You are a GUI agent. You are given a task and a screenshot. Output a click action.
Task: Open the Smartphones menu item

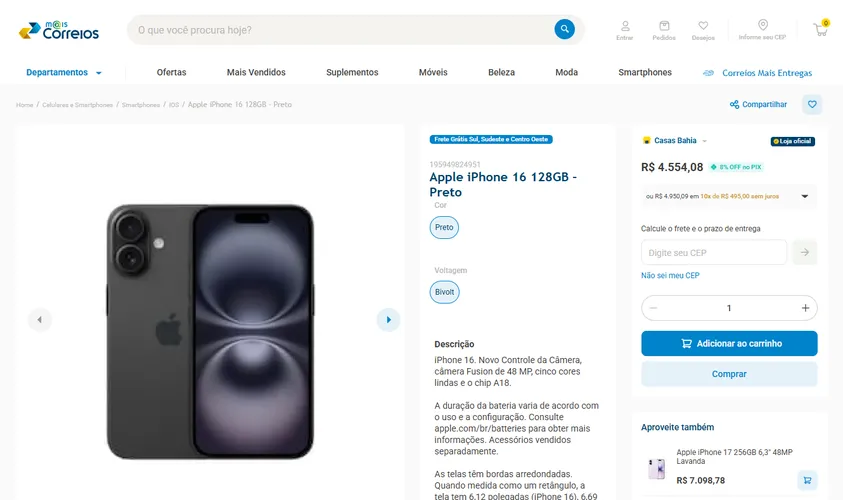tap(645, 73)
